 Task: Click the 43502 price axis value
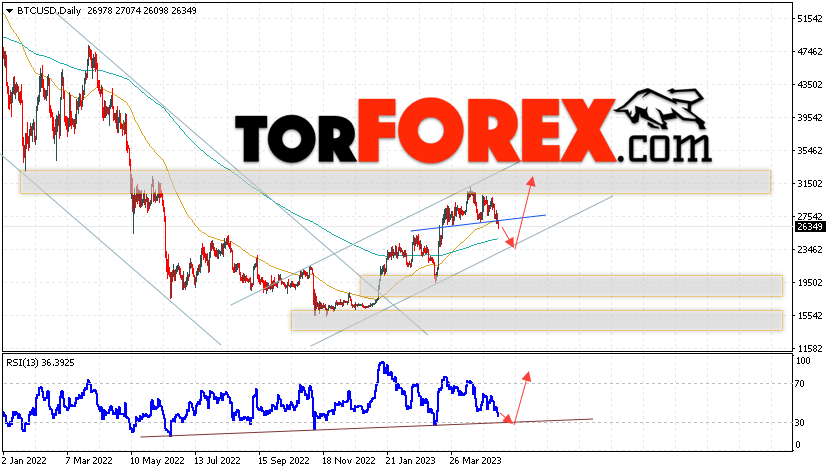click(x=810, y=85)
